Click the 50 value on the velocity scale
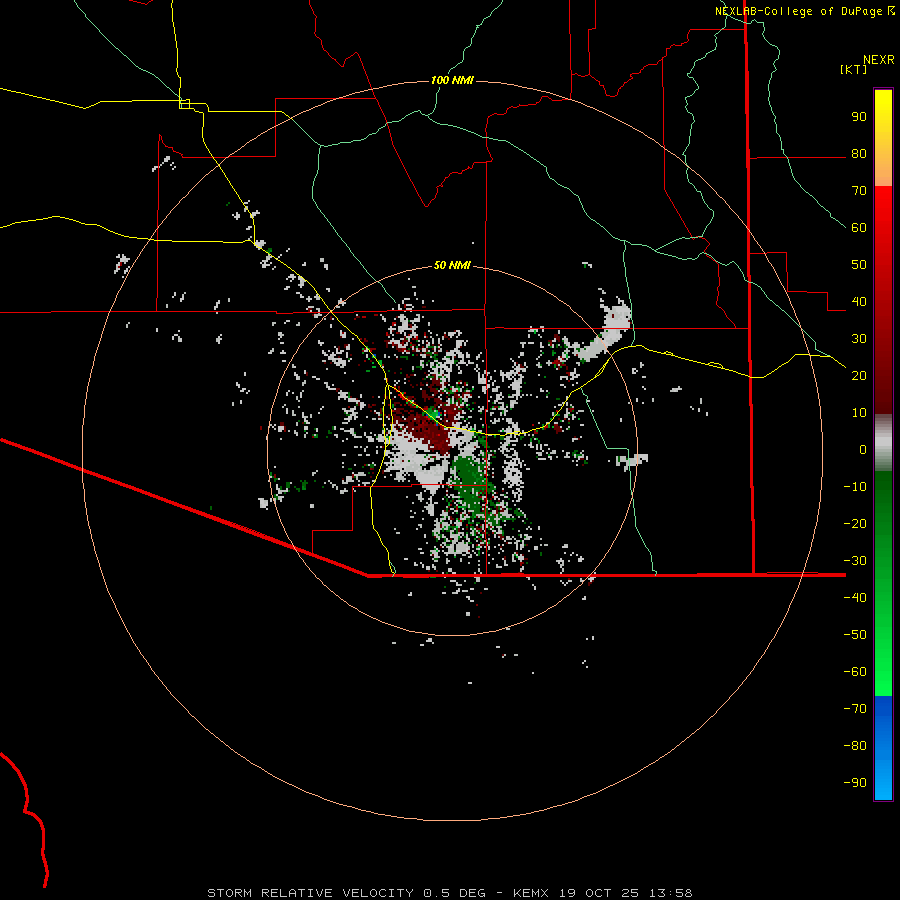 859,265
